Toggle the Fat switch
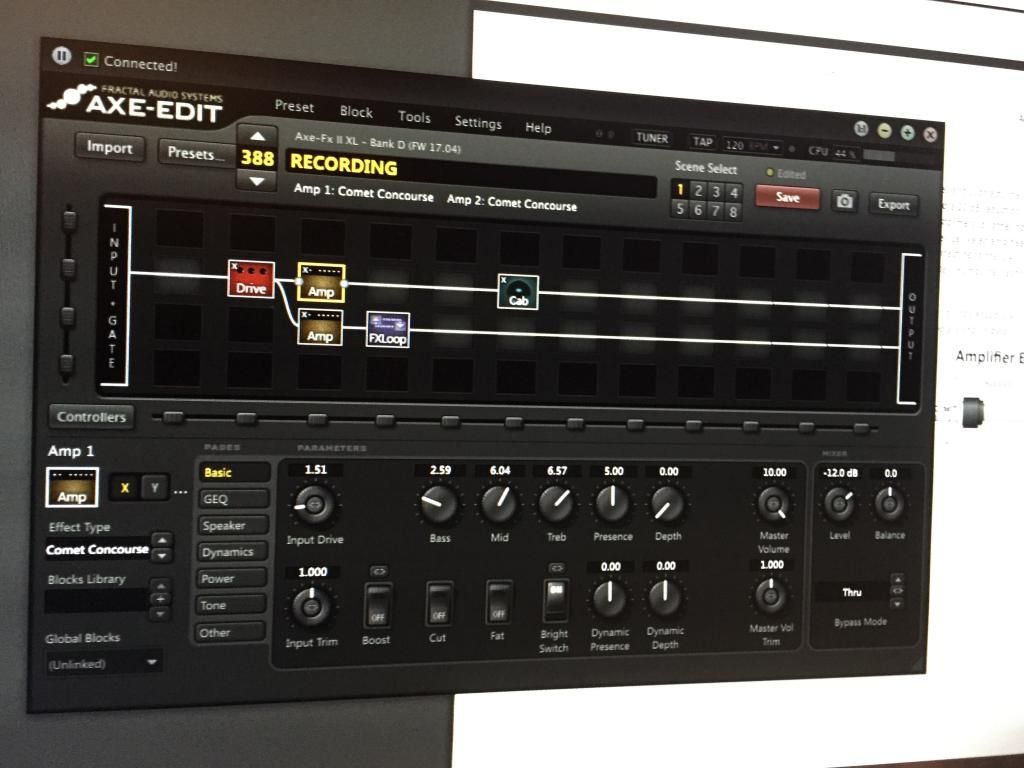 (498, 602)
